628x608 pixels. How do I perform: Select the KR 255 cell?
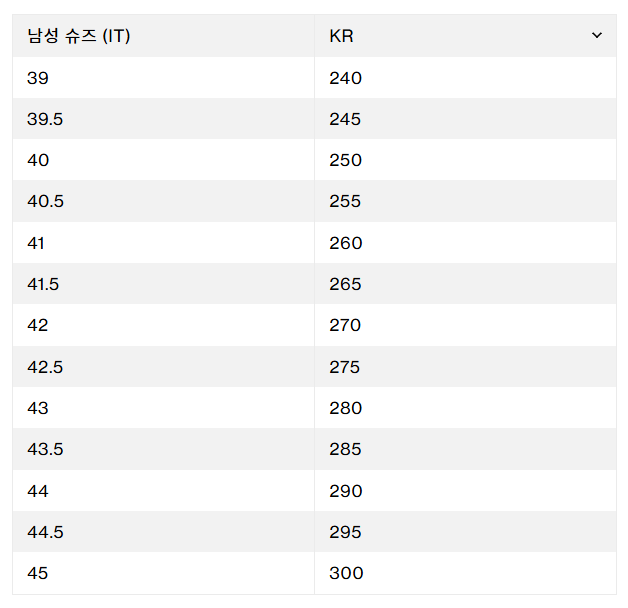(346, 201)
